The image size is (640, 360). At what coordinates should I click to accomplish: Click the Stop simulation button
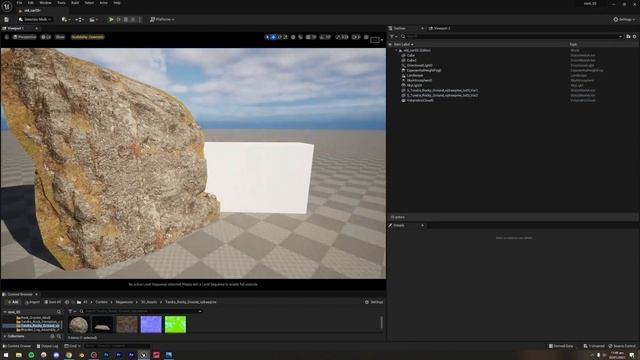click(x=126, y=19)
